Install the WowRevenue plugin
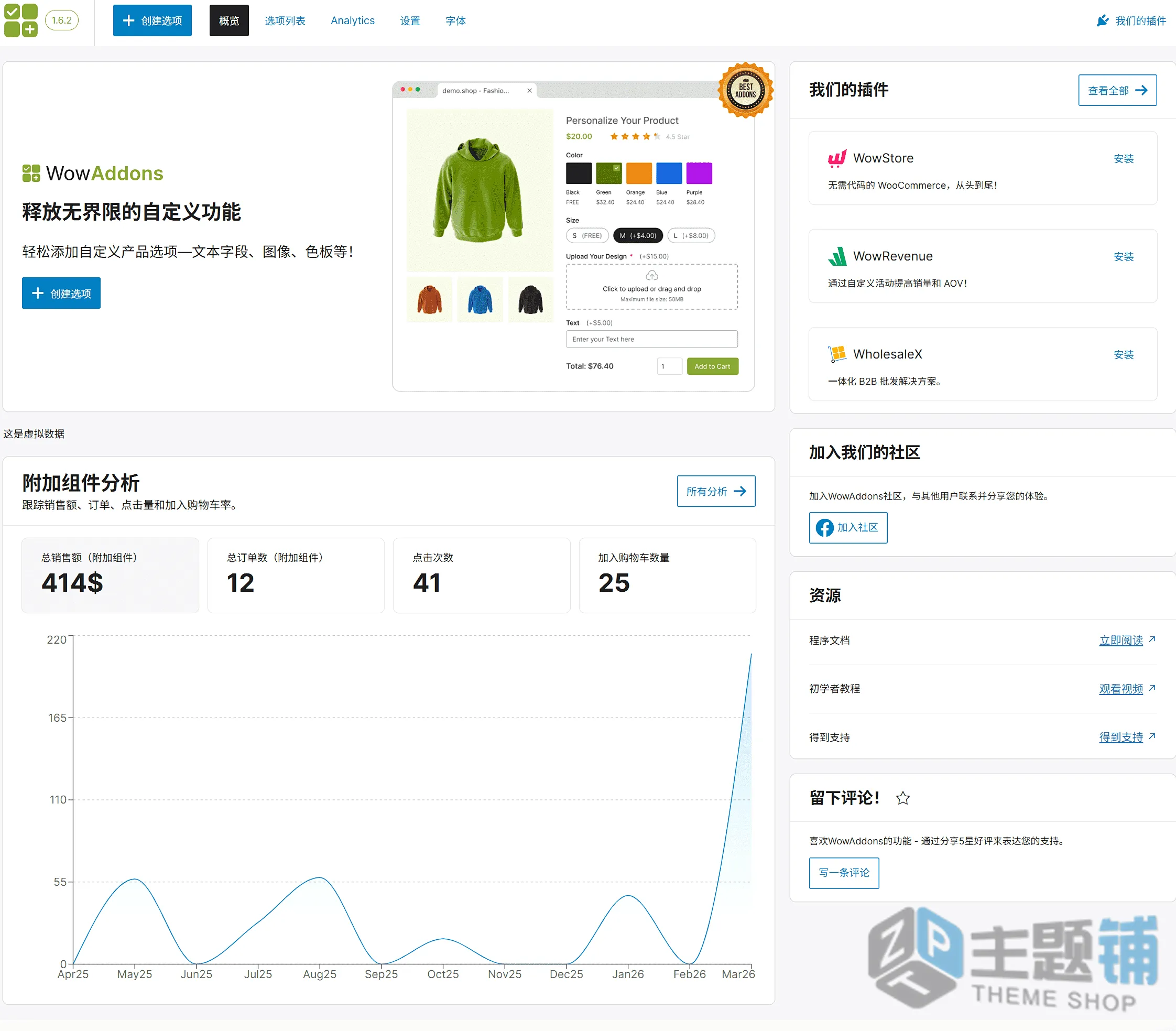 (1123, 257)
